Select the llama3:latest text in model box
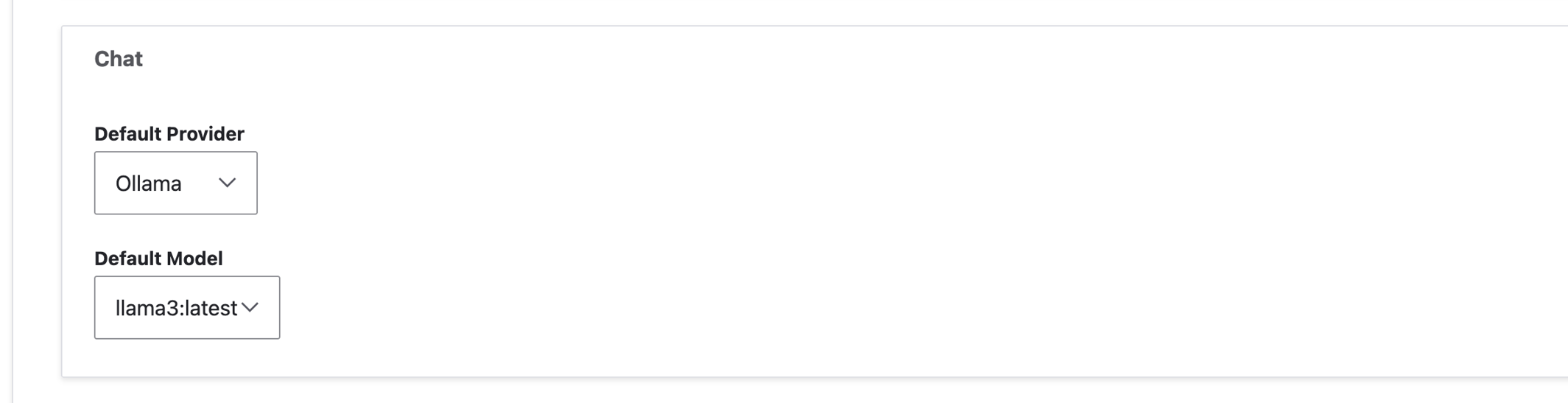The height and width of the screenshot is (403, 1568). [x=176, y=308]
